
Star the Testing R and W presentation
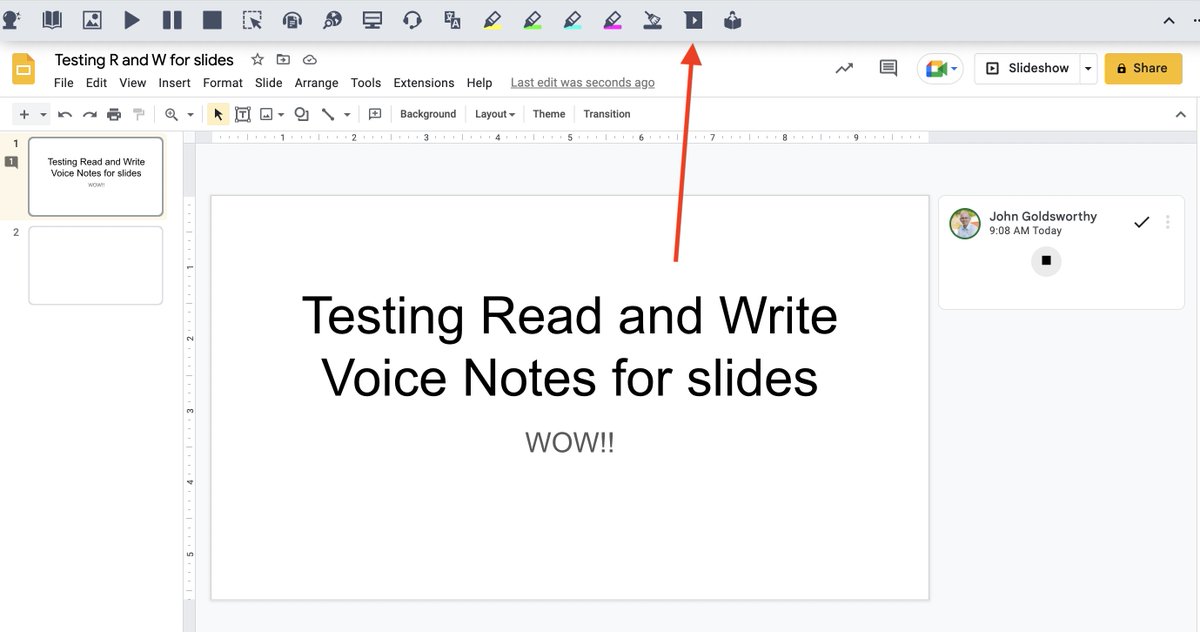257,59
